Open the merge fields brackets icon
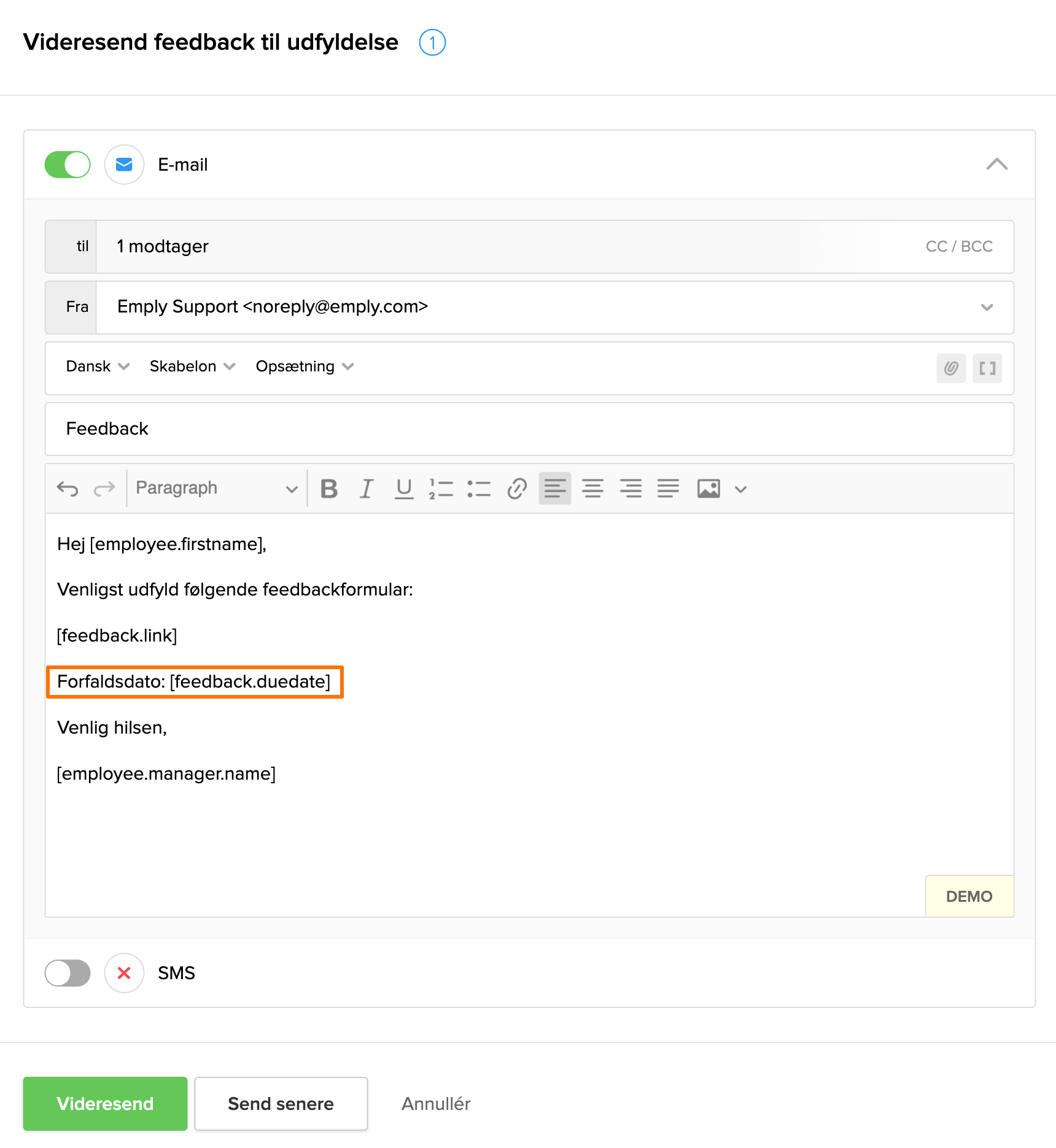 click(987, 368)
